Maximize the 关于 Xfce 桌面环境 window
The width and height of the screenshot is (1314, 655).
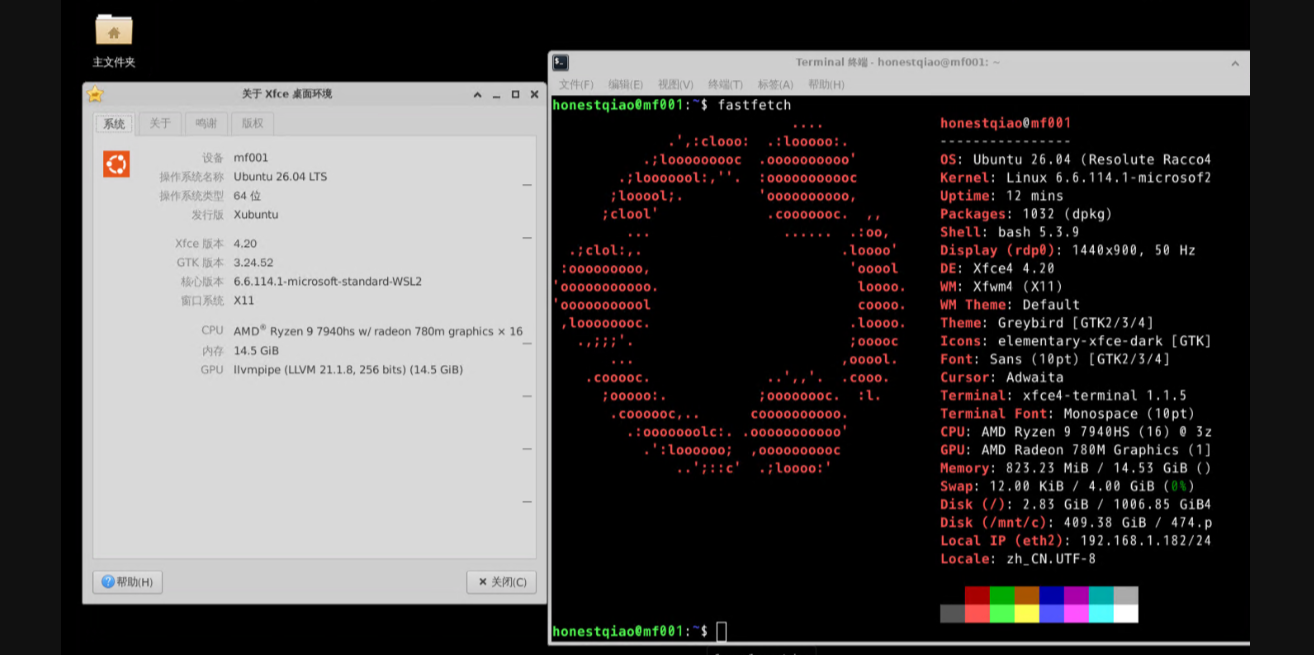515,95
